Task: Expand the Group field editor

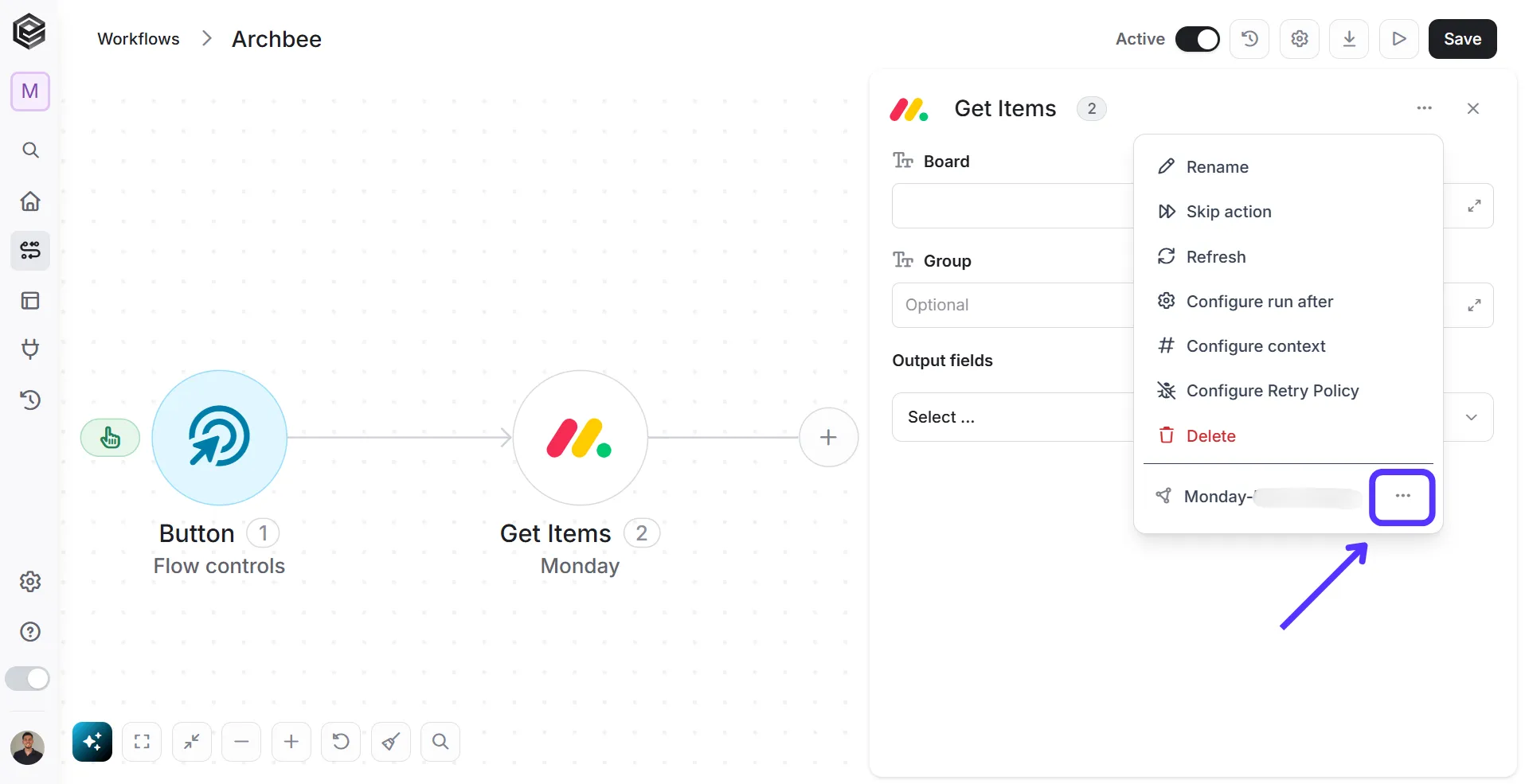Action: click(x=1474, y=305)
